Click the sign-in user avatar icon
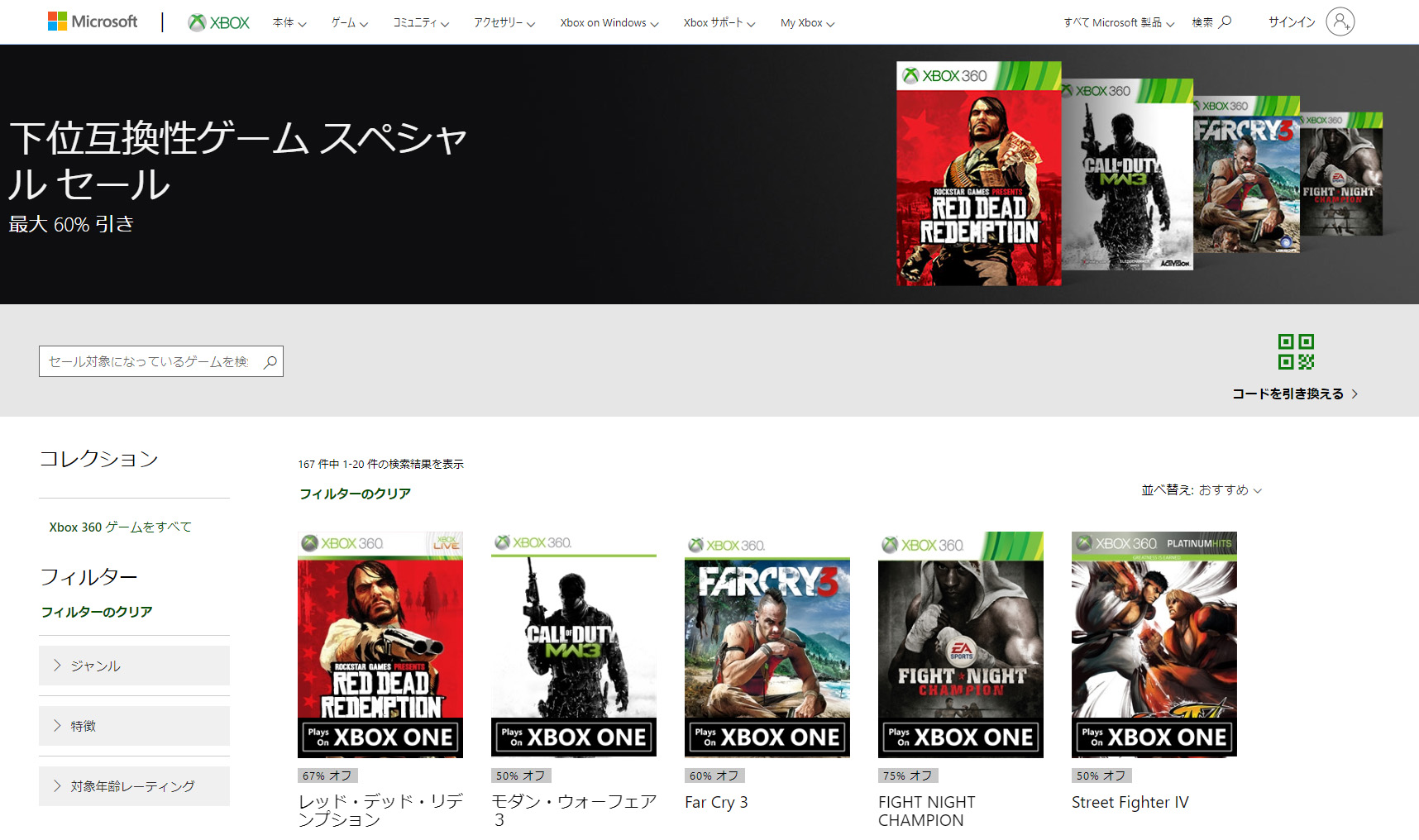 pos(1340,21)
